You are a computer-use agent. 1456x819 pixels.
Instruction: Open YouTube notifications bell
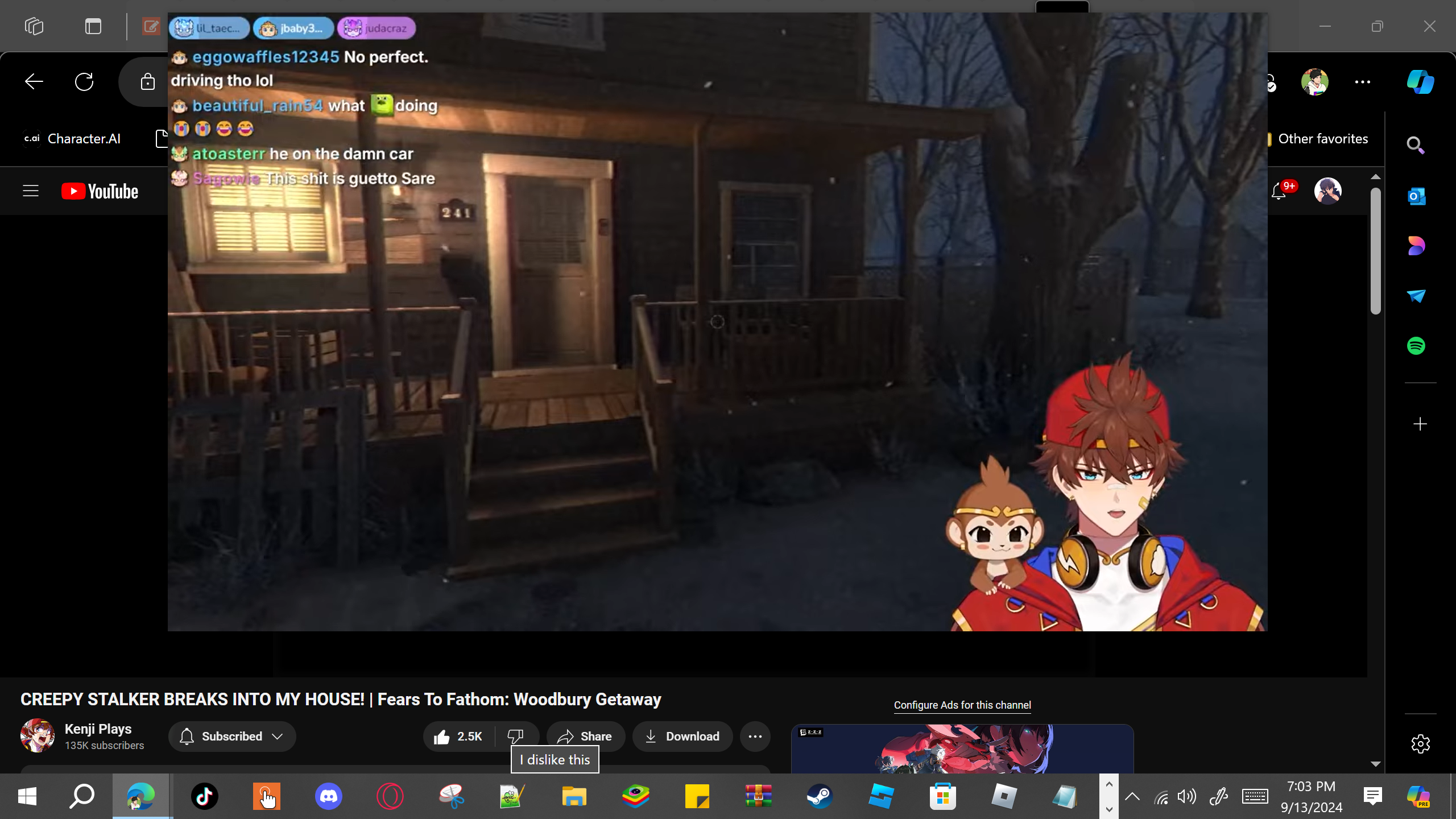click(x=1279, y=191)
